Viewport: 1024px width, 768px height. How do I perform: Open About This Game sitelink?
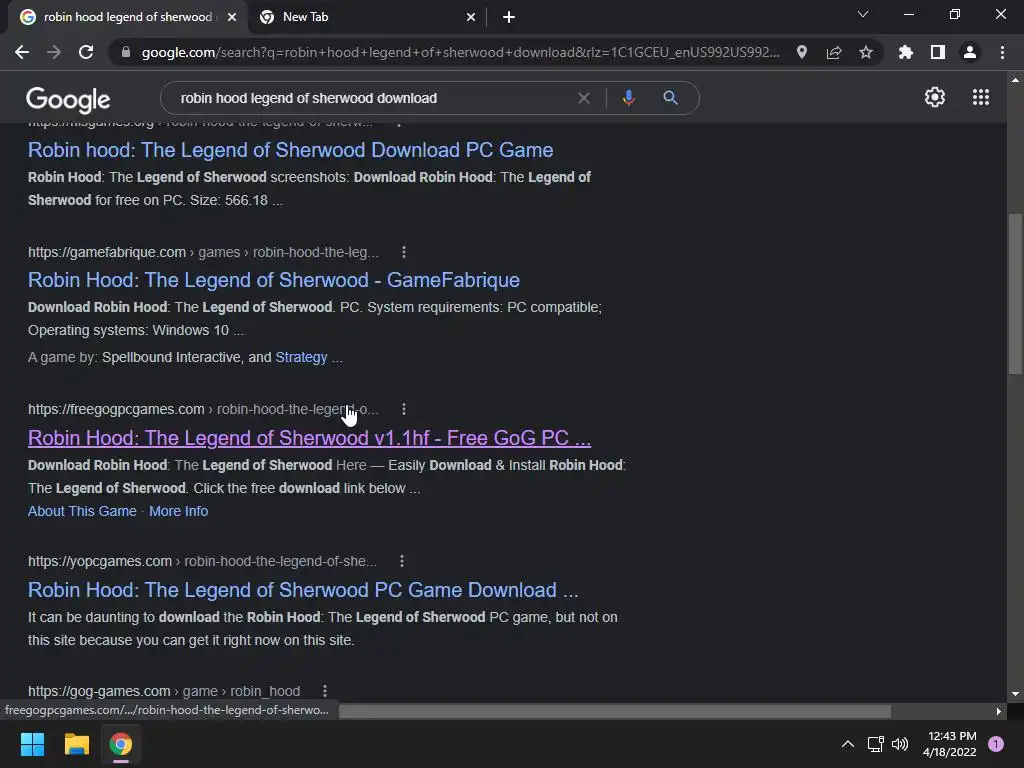[x=82, y=511]
